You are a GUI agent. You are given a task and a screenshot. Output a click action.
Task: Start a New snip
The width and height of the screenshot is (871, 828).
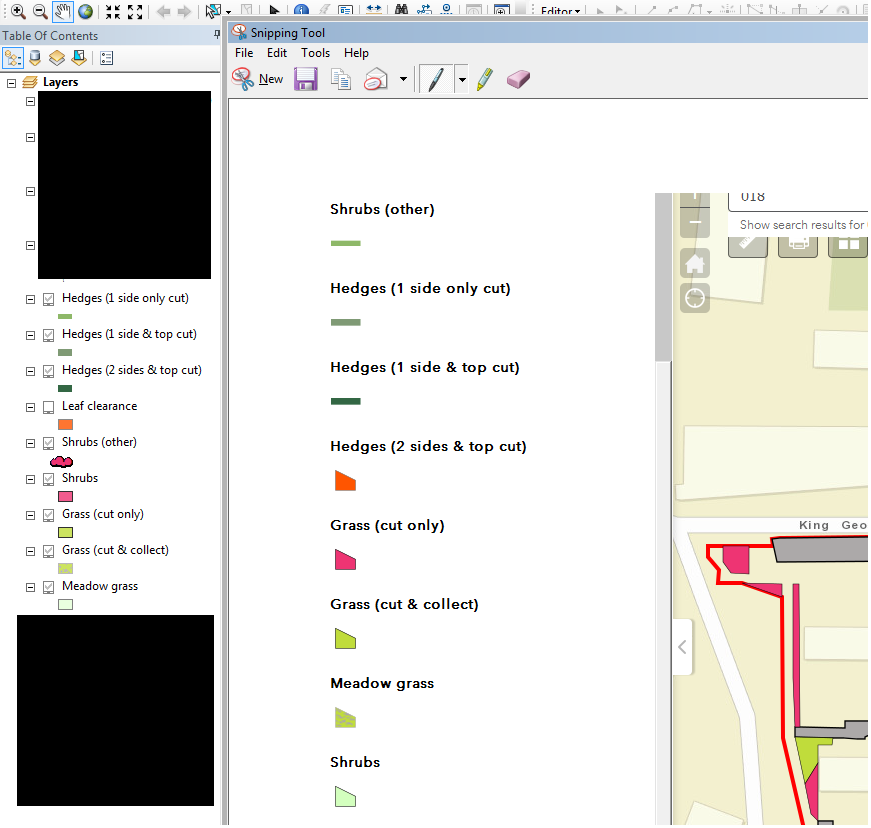pos(258,79)
